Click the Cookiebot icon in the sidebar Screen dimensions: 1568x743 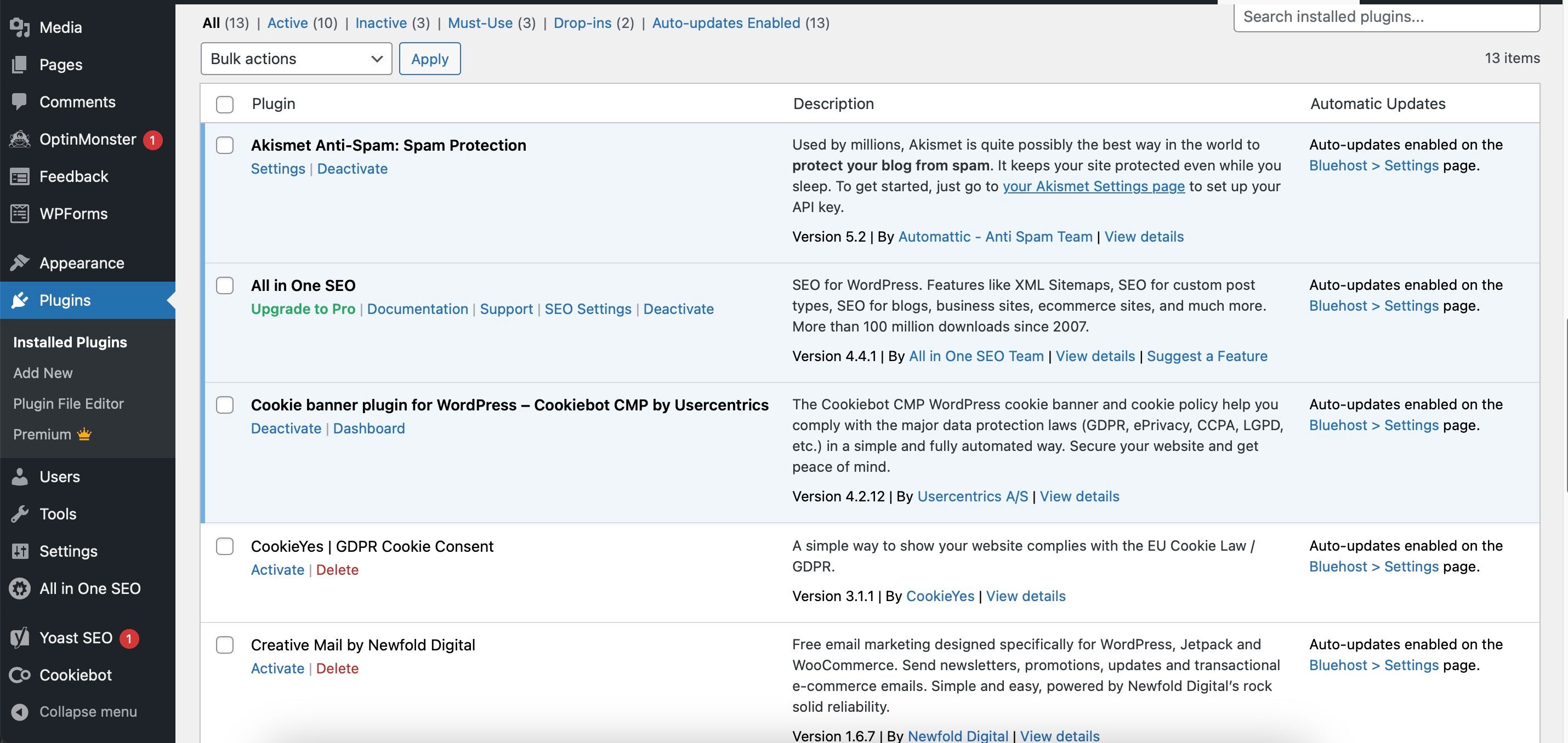click(20, 675)
